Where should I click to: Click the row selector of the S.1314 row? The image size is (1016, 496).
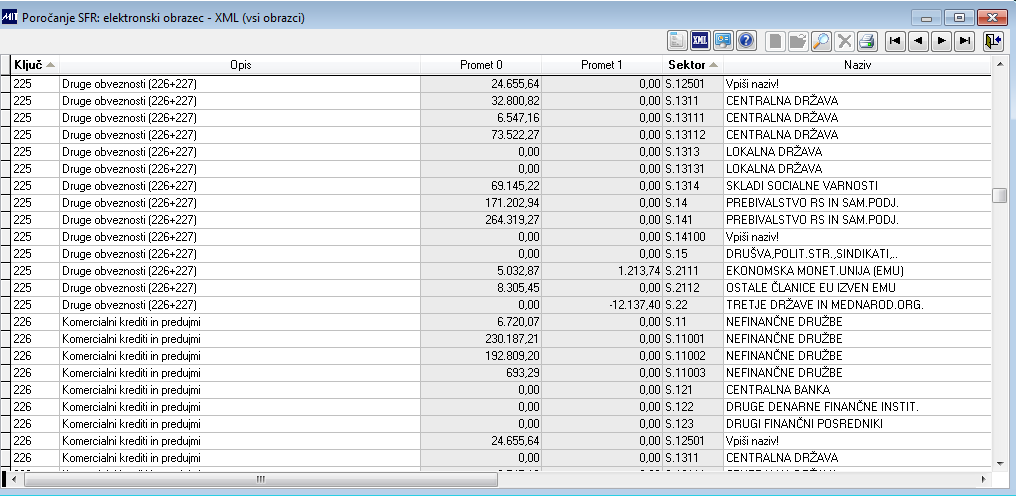tap(6, 185)
